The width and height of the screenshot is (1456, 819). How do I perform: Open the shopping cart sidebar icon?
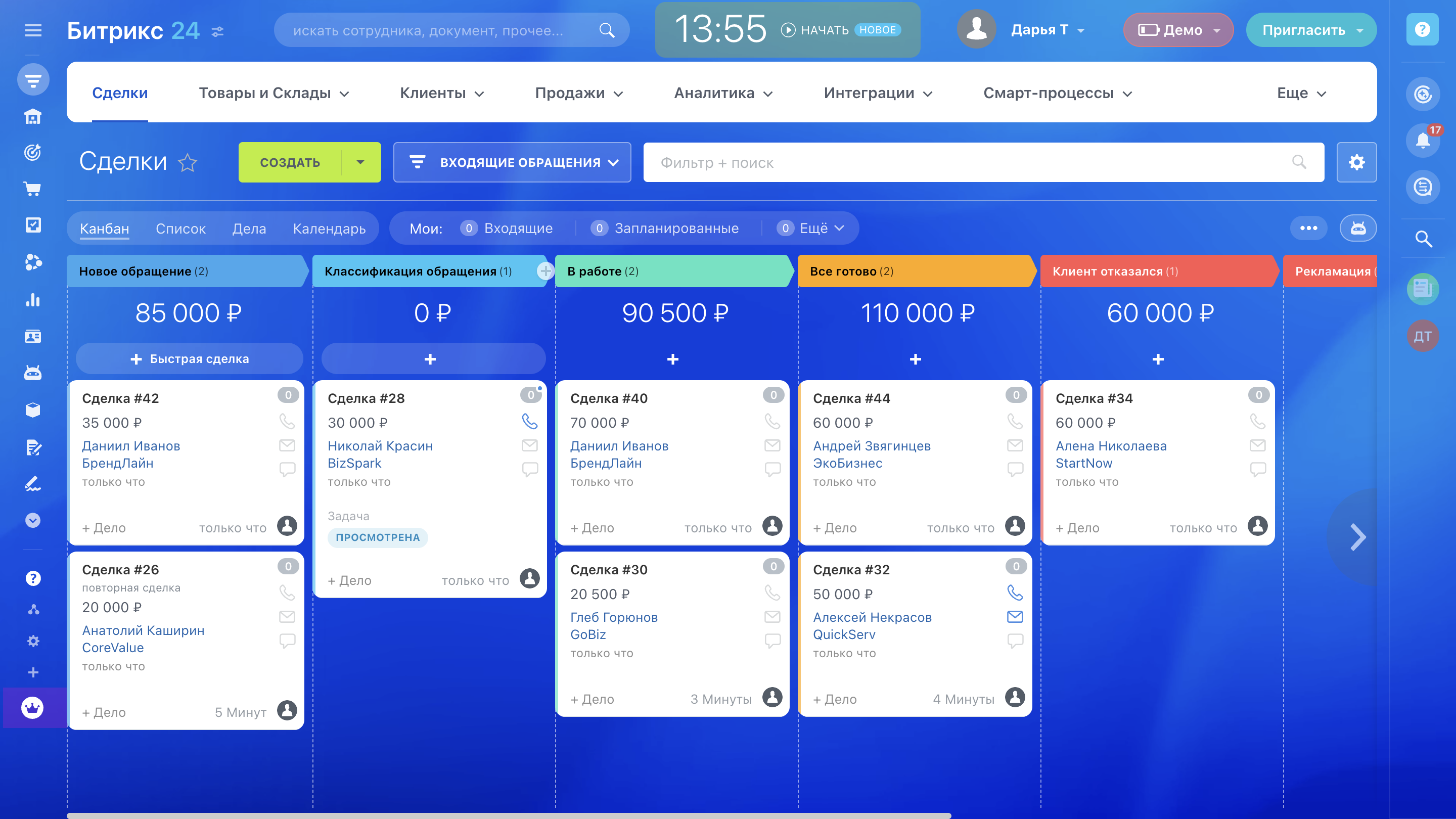tap(33, 189)
